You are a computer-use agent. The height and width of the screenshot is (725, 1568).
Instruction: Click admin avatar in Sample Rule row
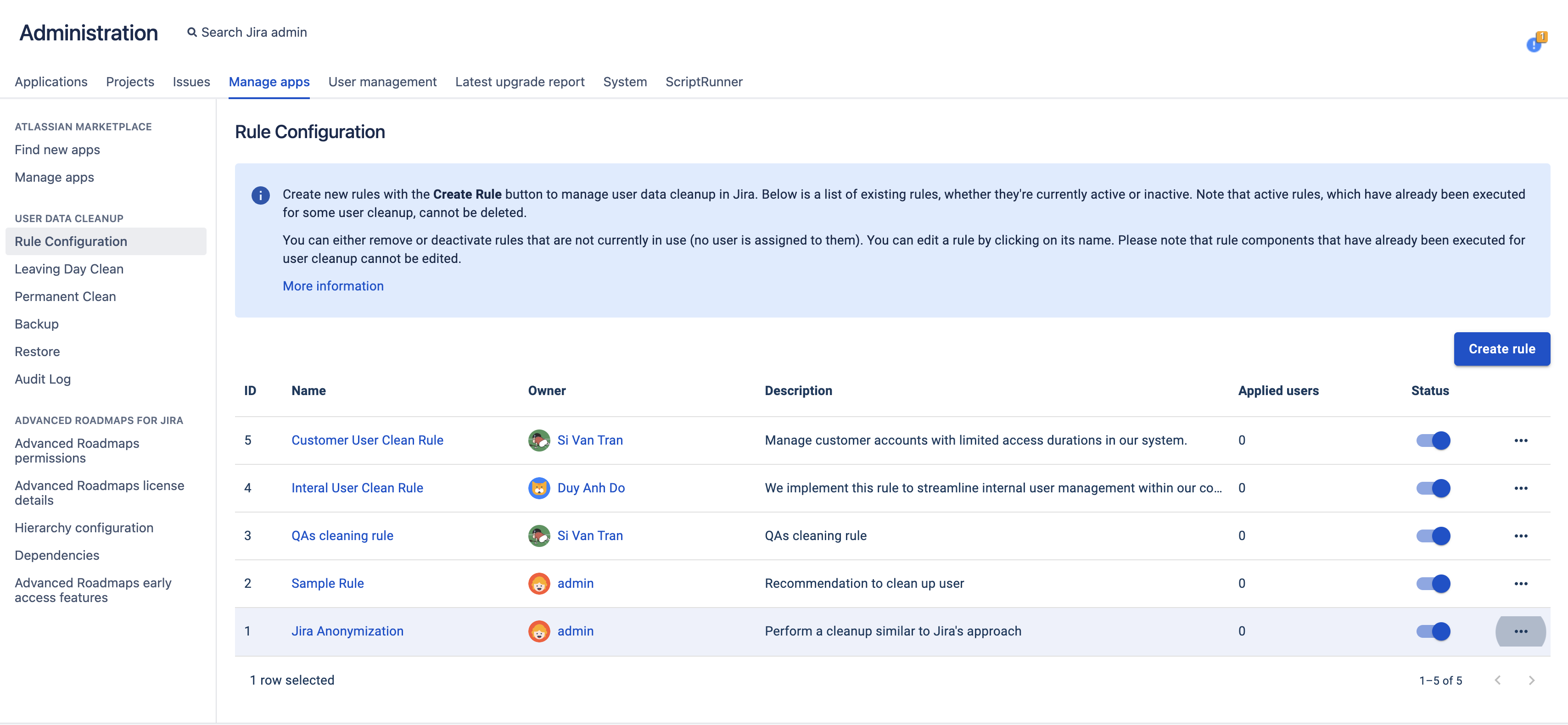(x=539, y=583)
